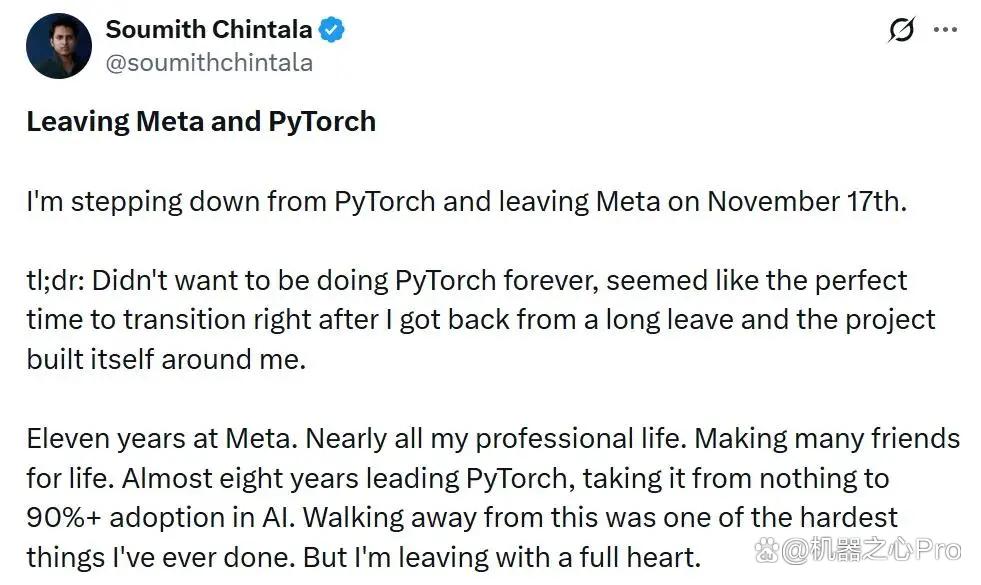Click the sentence I'm stepping down from PyTorch
This screenshot has width=981, height=585.
pyautogui.click(x=231, y=201)
